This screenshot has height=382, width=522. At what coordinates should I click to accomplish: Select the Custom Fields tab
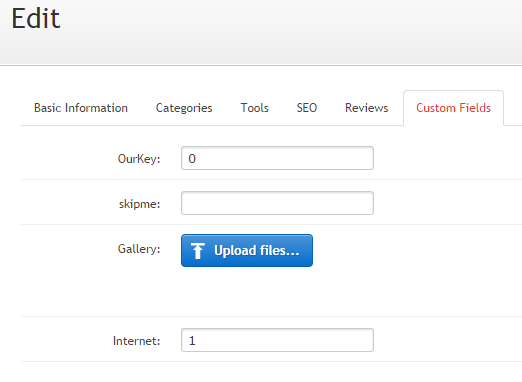coord(453,108)
